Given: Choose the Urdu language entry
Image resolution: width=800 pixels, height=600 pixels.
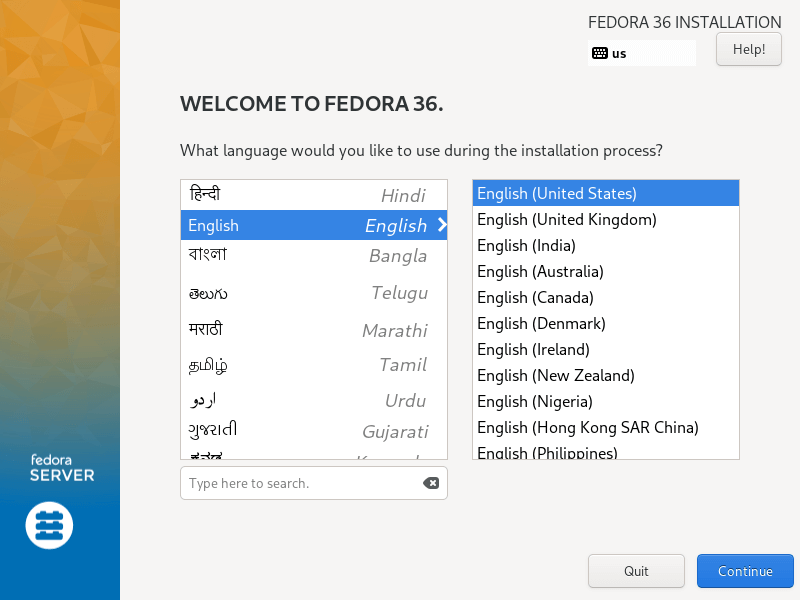Looking at the screenshot, I should (313, 401).
